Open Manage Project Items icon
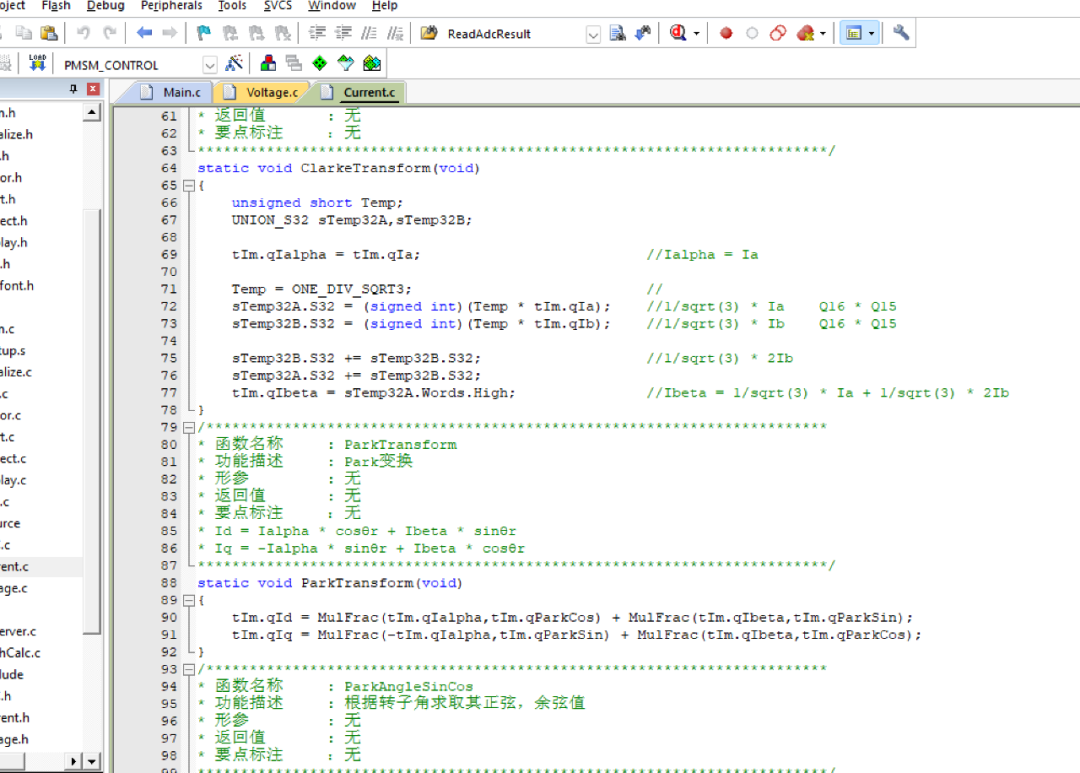The image size is (1080, 773). pyautogui.click(x=268, y=63)
